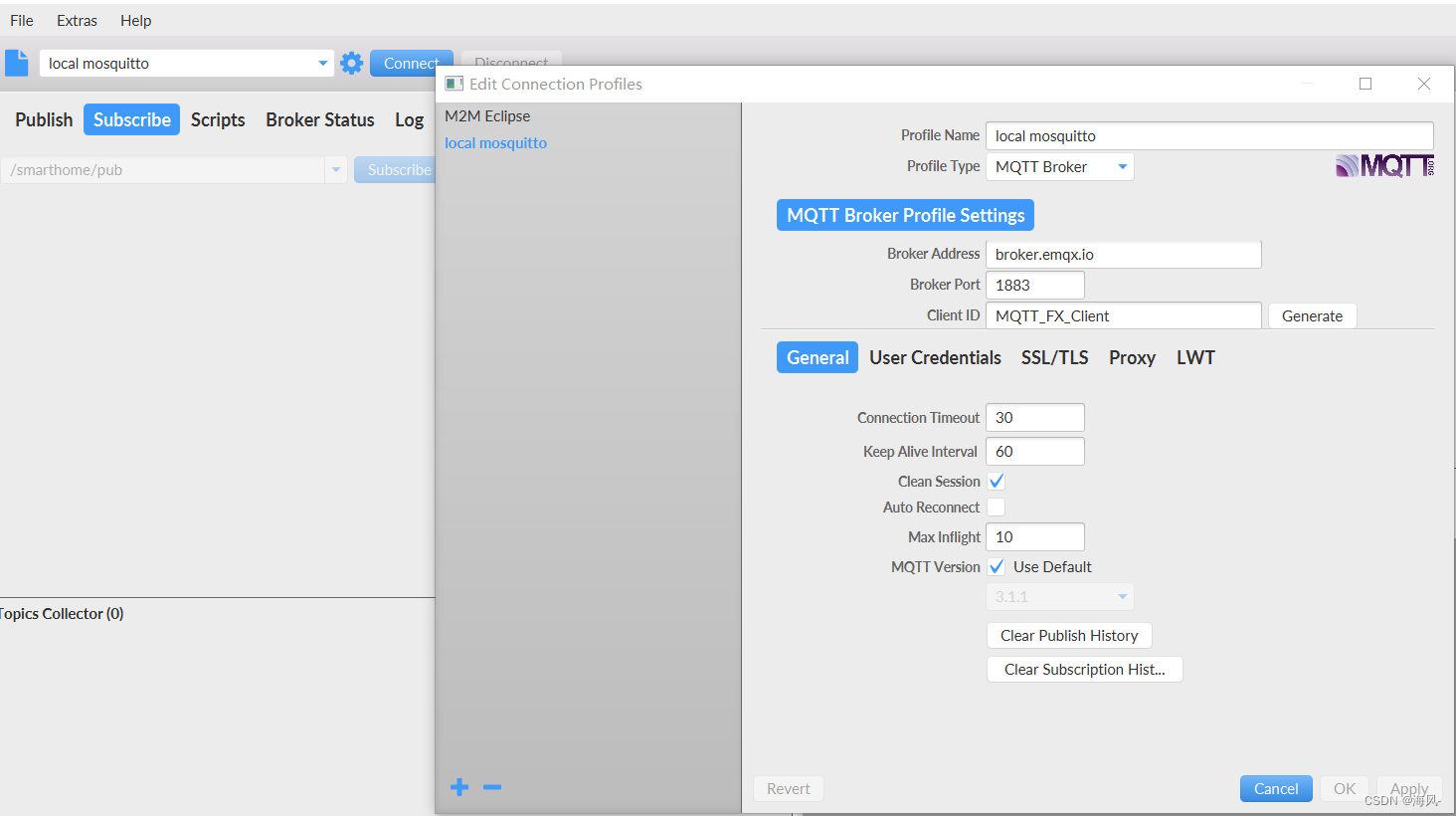Click the Topics Collector (0) label
1456x816 pixels.
click(x=62, y=614)
